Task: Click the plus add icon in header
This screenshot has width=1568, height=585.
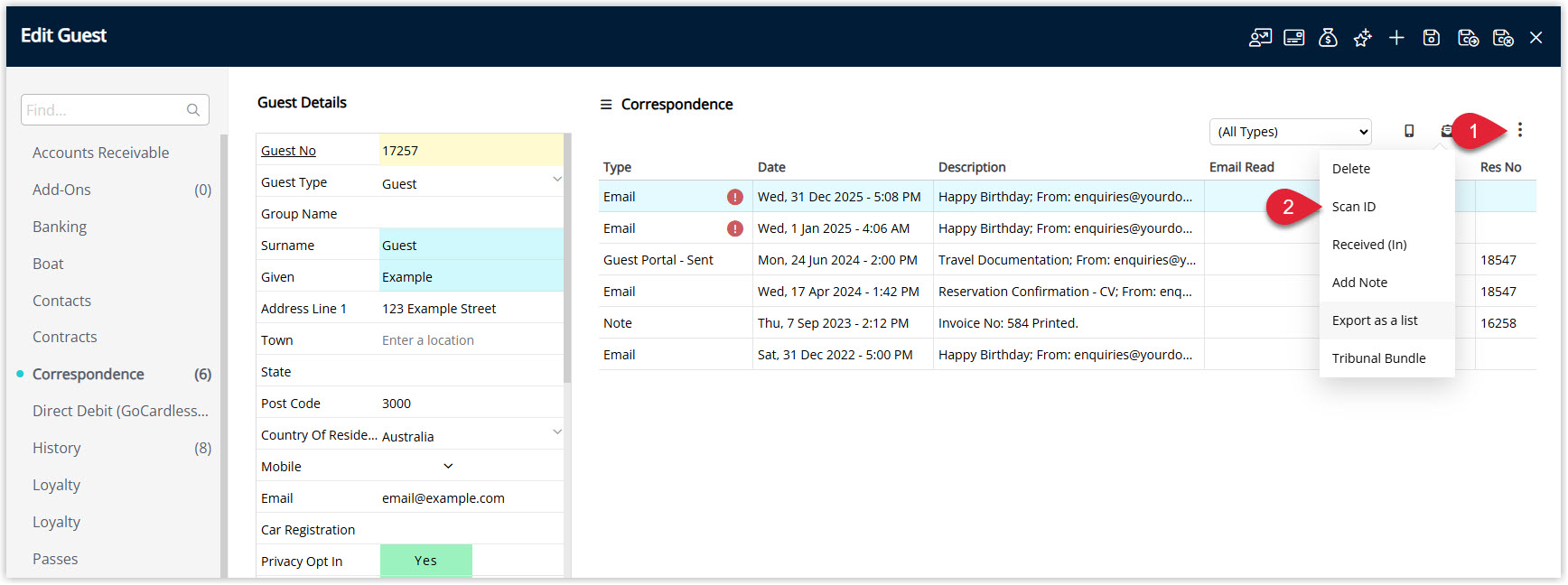Action: click(x=1396, y=37)
